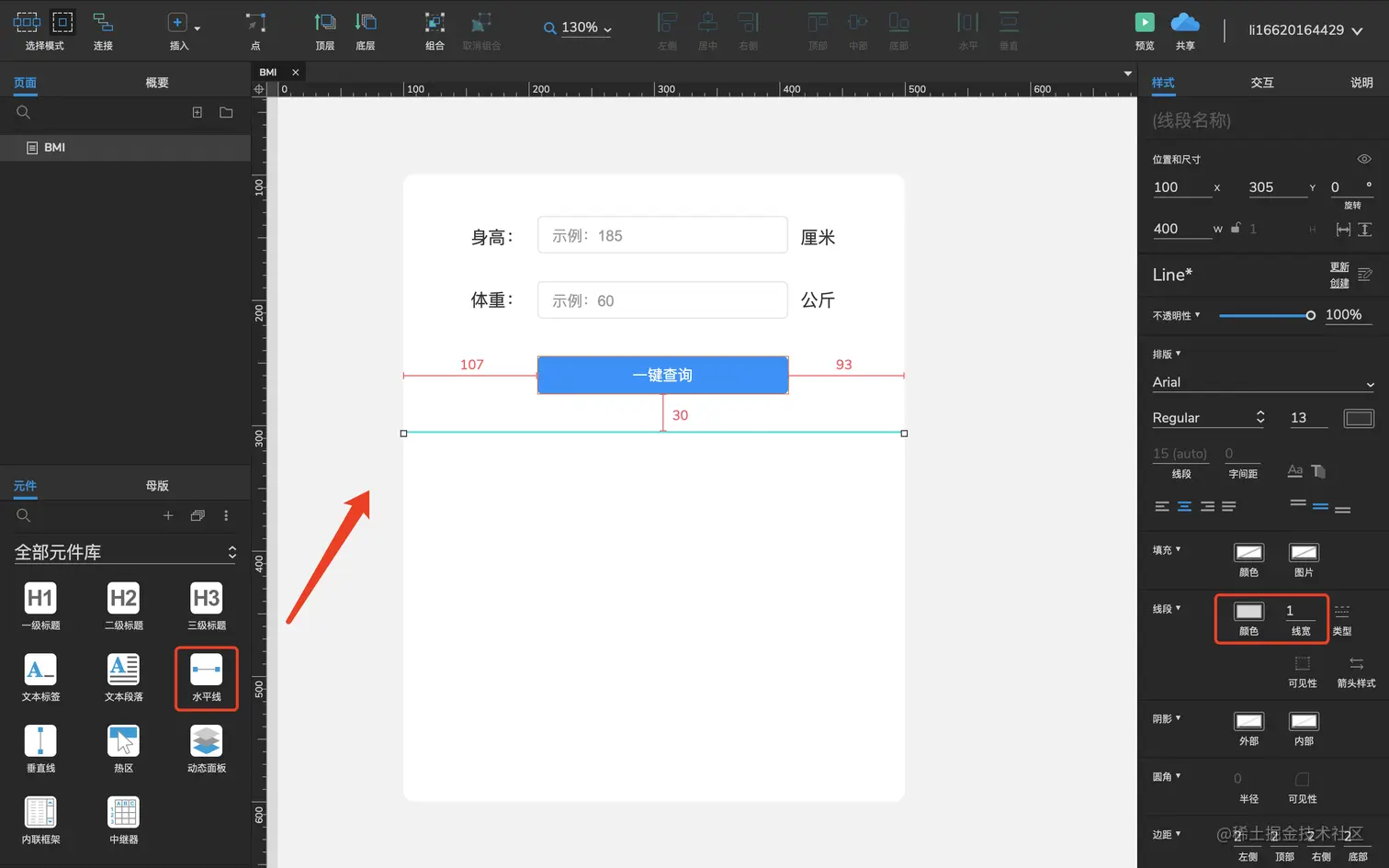This screenshot has width=1389, height=868.
Task: Switch to the 母版 masters tab
Action: tap(157, 486)
